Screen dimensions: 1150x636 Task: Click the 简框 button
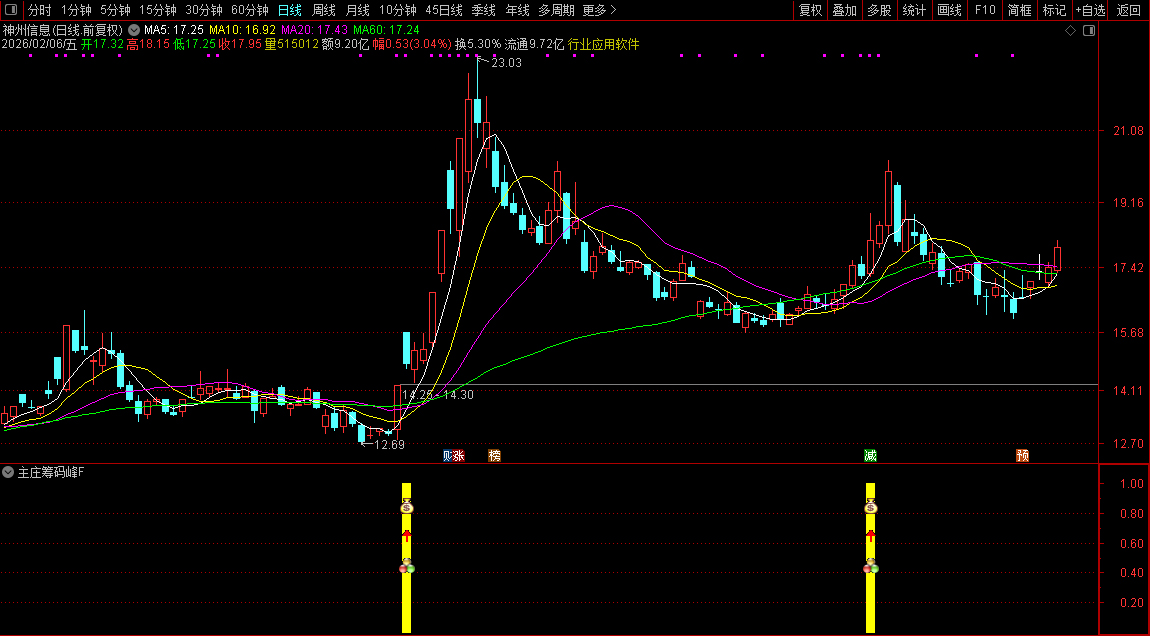(x=1019, y=10)
